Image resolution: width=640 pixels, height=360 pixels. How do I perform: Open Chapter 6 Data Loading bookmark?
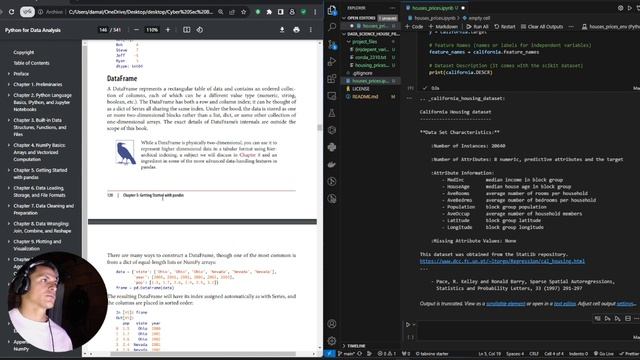(39, 192)
